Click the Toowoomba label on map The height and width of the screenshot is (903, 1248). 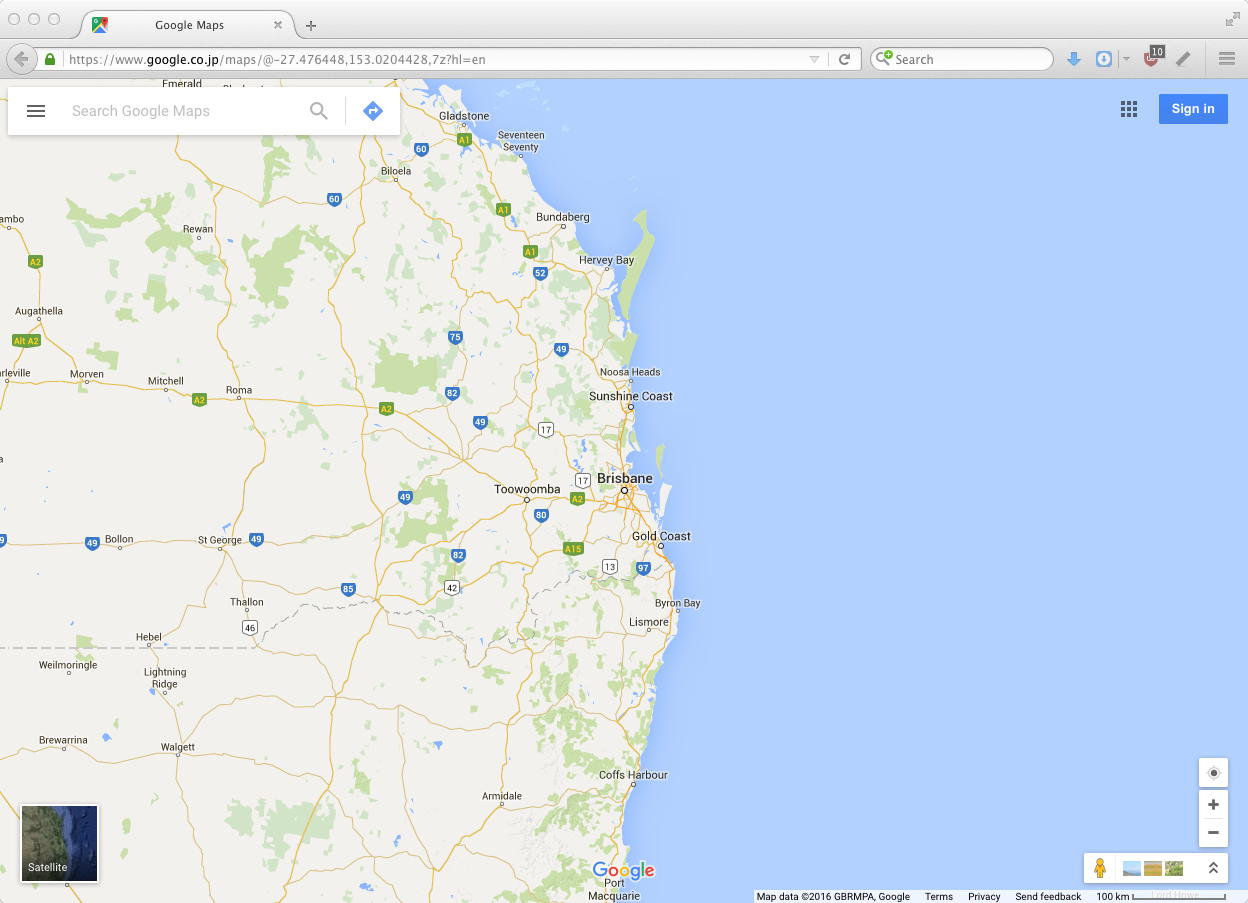coord(527,489)
